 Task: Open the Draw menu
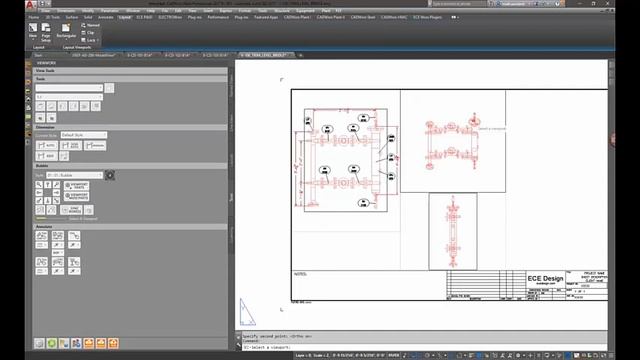pyautogui.click(x=45, y=11)
